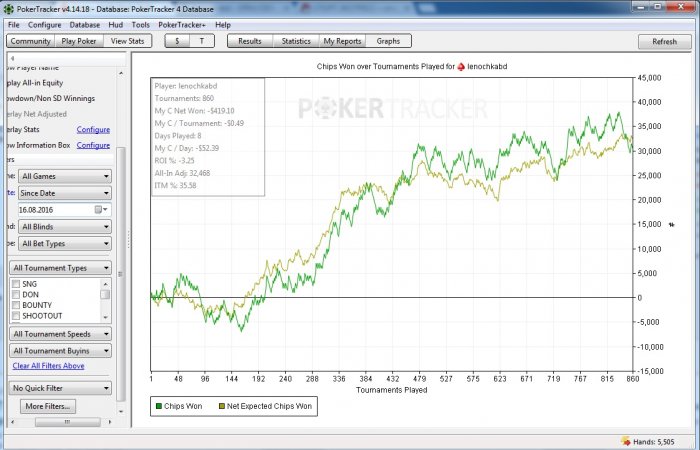Expand the All Bet Types dropdown
This screenshot has width=700, height=450.
65,244
